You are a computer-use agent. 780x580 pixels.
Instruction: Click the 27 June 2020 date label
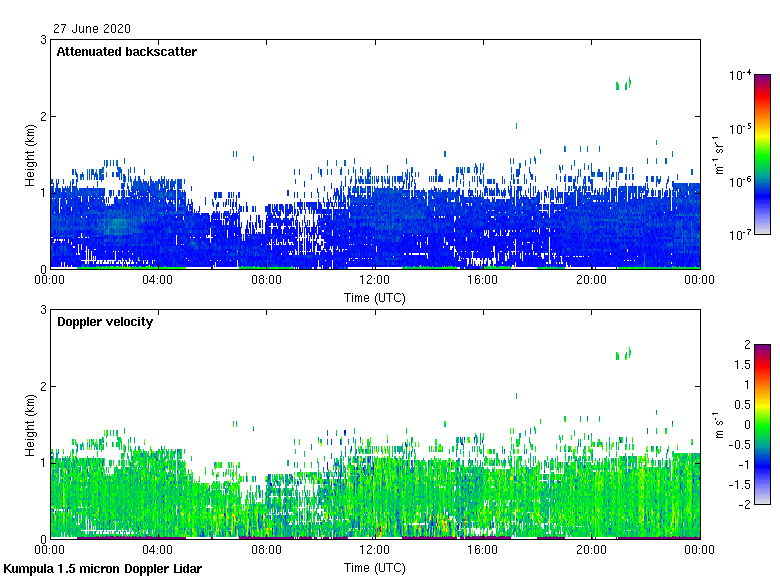[91, 29]
